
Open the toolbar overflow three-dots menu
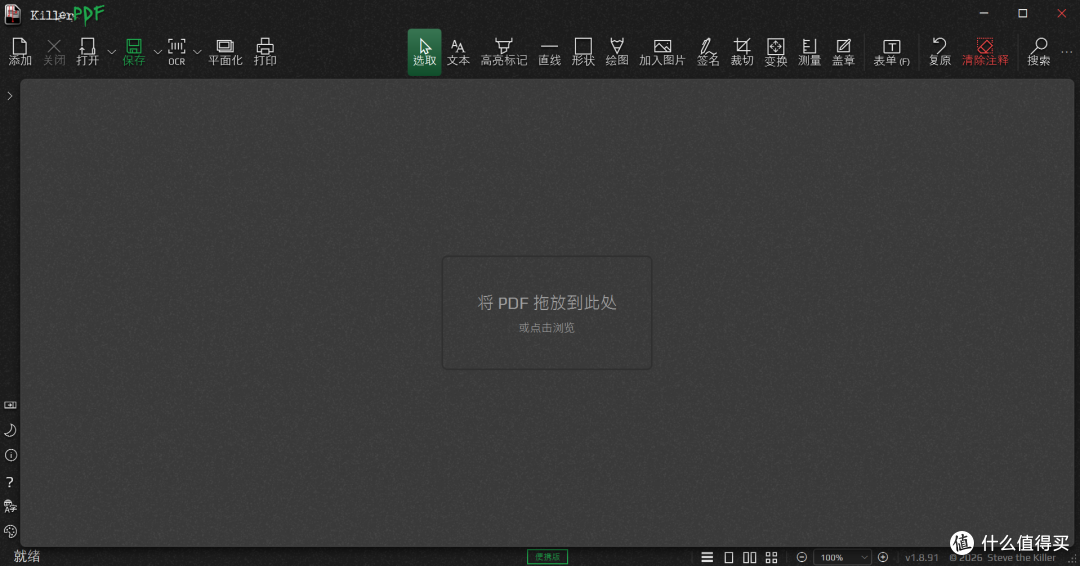point(1066,52)
